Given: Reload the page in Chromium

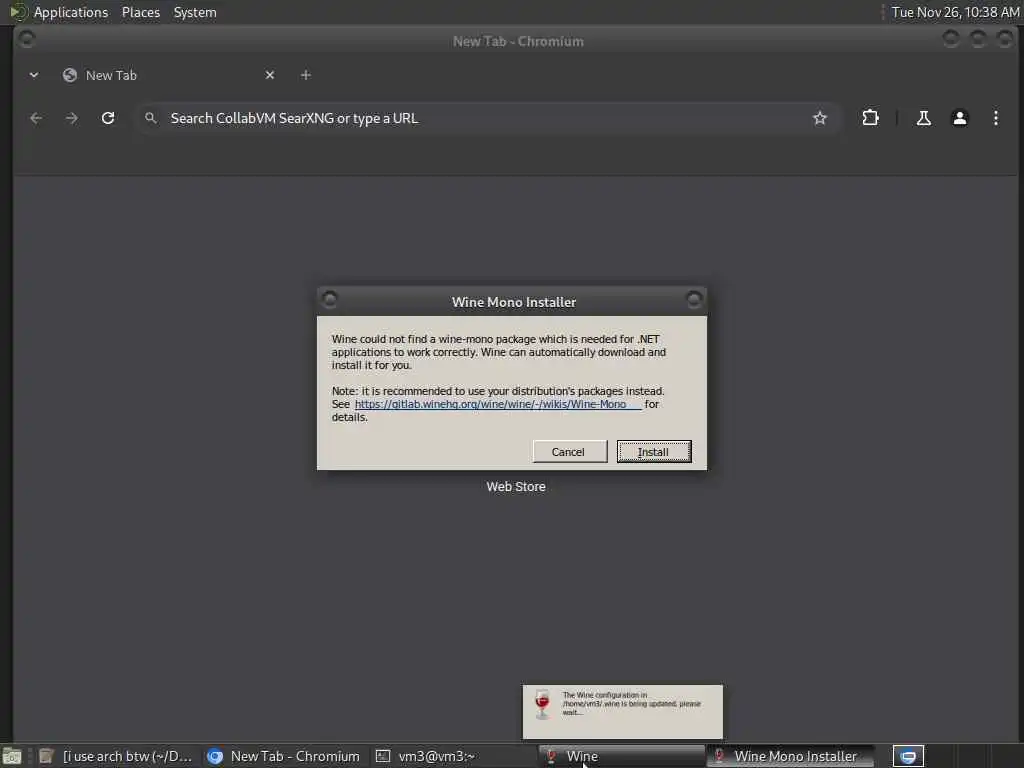Looking at the screenshot, I should pos(108,118).
